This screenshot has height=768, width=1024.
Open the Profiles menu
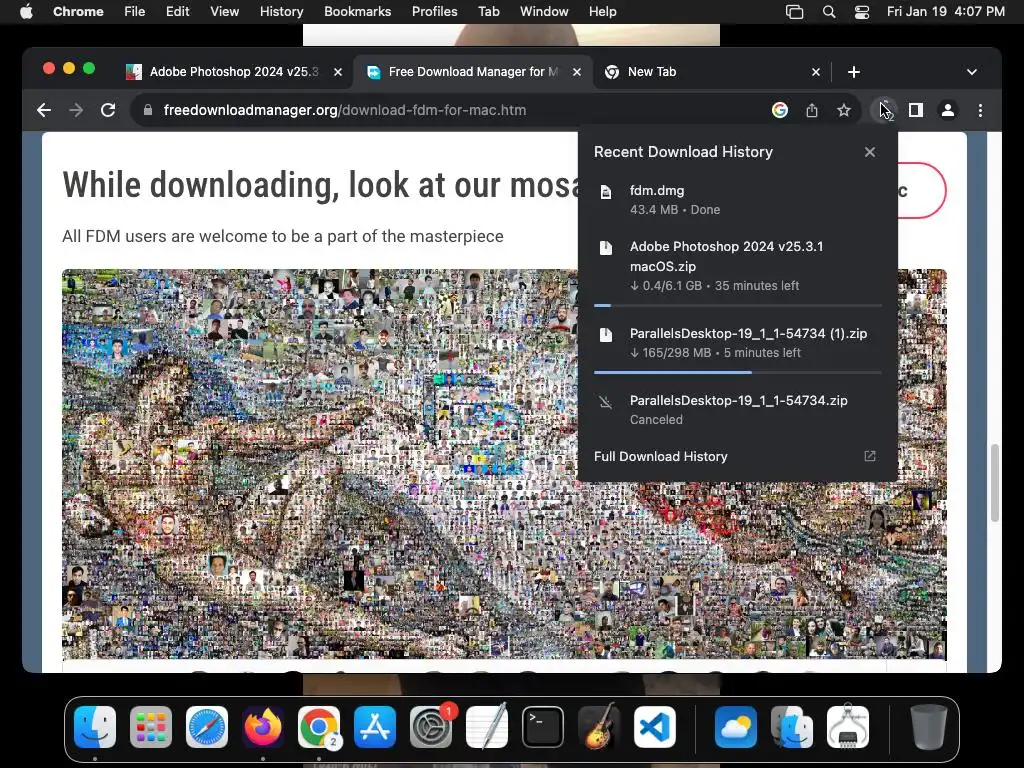point(434,12)
